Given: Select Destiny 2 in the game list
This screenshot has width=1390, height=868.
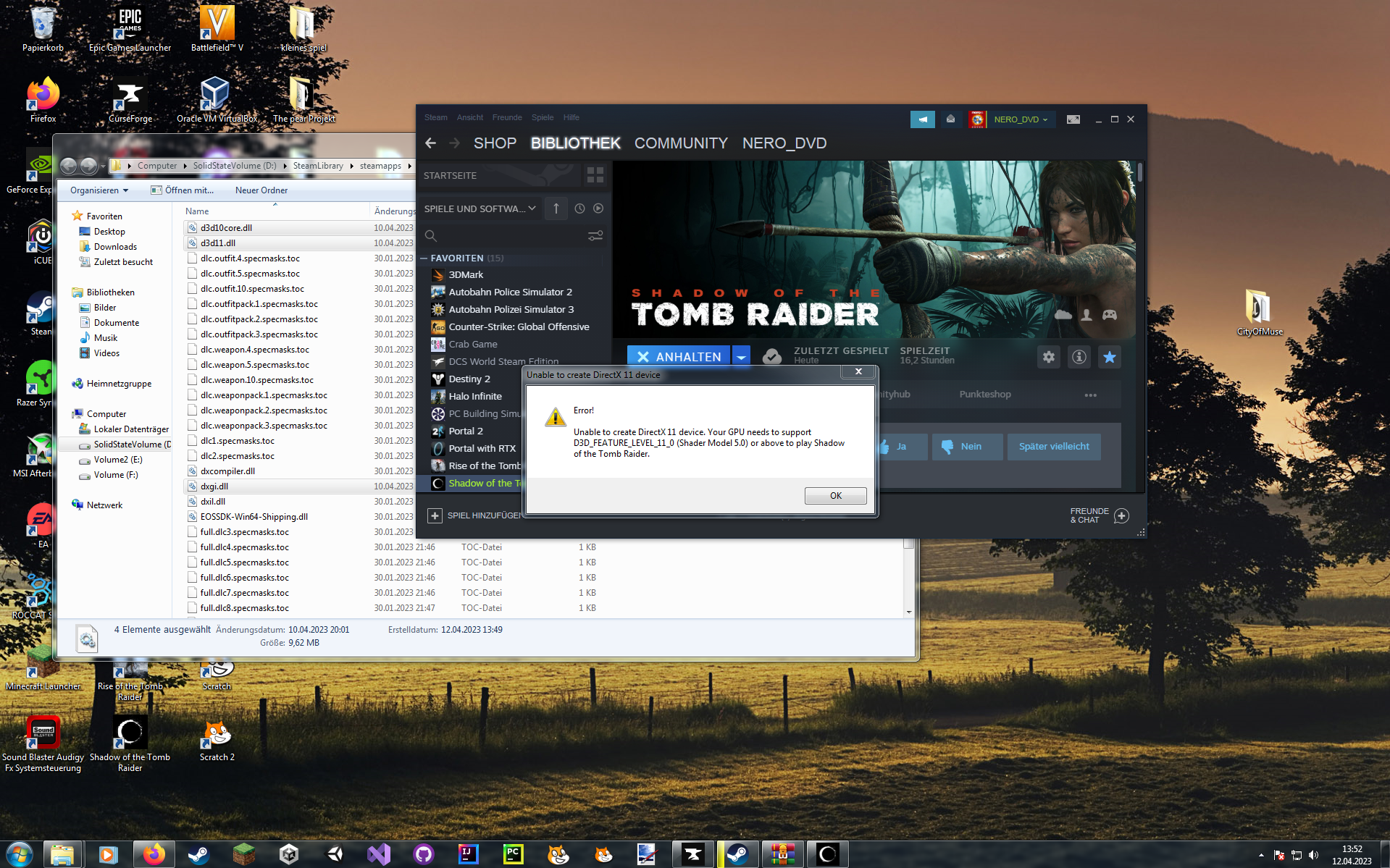Looking at the screenshot, I should (x=469, y=379).
